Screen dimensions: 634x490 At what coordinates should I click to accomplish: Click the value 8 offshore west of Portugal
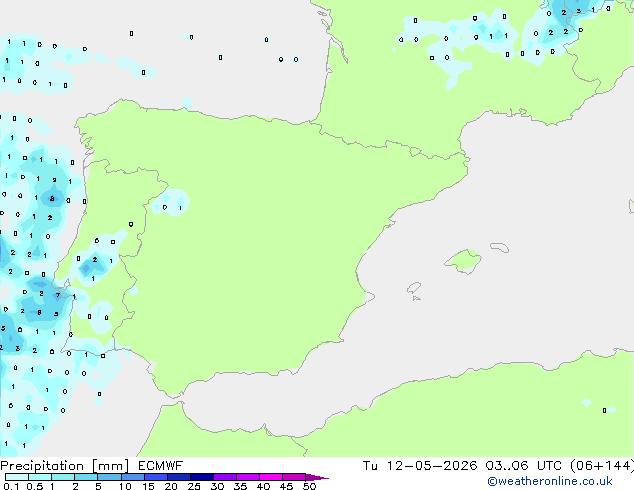pos(52,199)
